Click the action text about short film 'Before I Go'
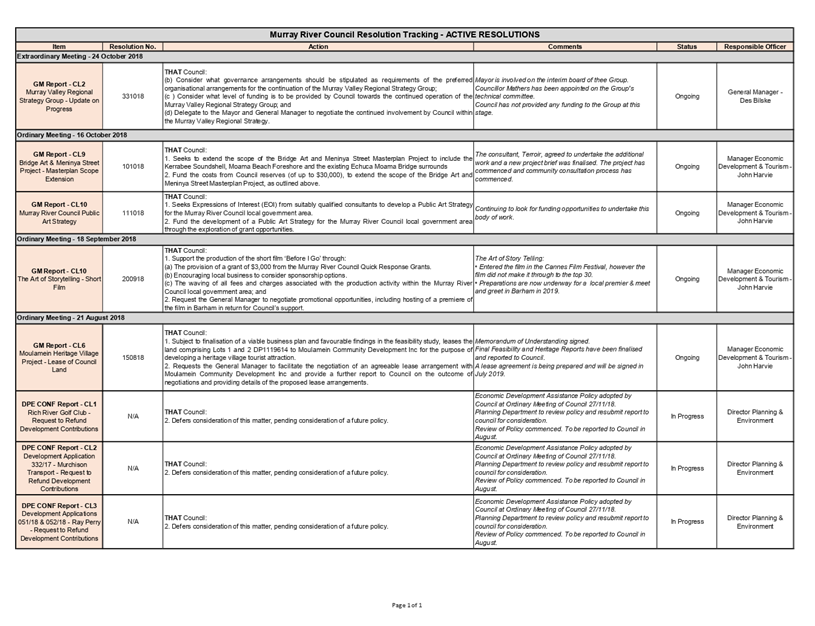 (318, 279)
